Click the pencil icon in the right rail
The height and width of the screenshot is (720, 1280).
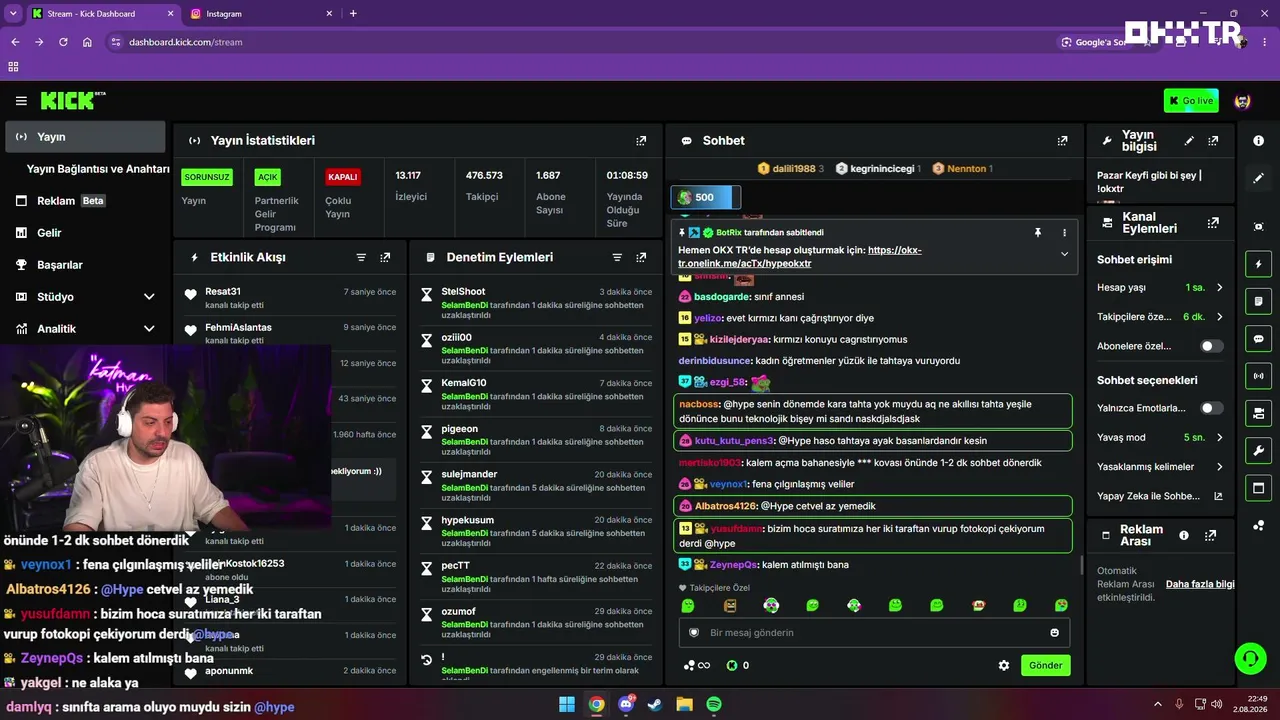pyautogui.click(x=1258, y=178)
